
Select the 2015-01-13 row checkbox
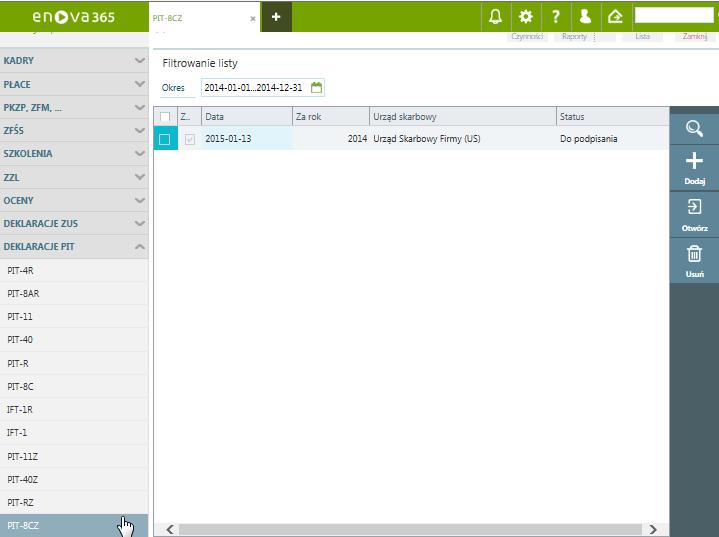[165, 139]
